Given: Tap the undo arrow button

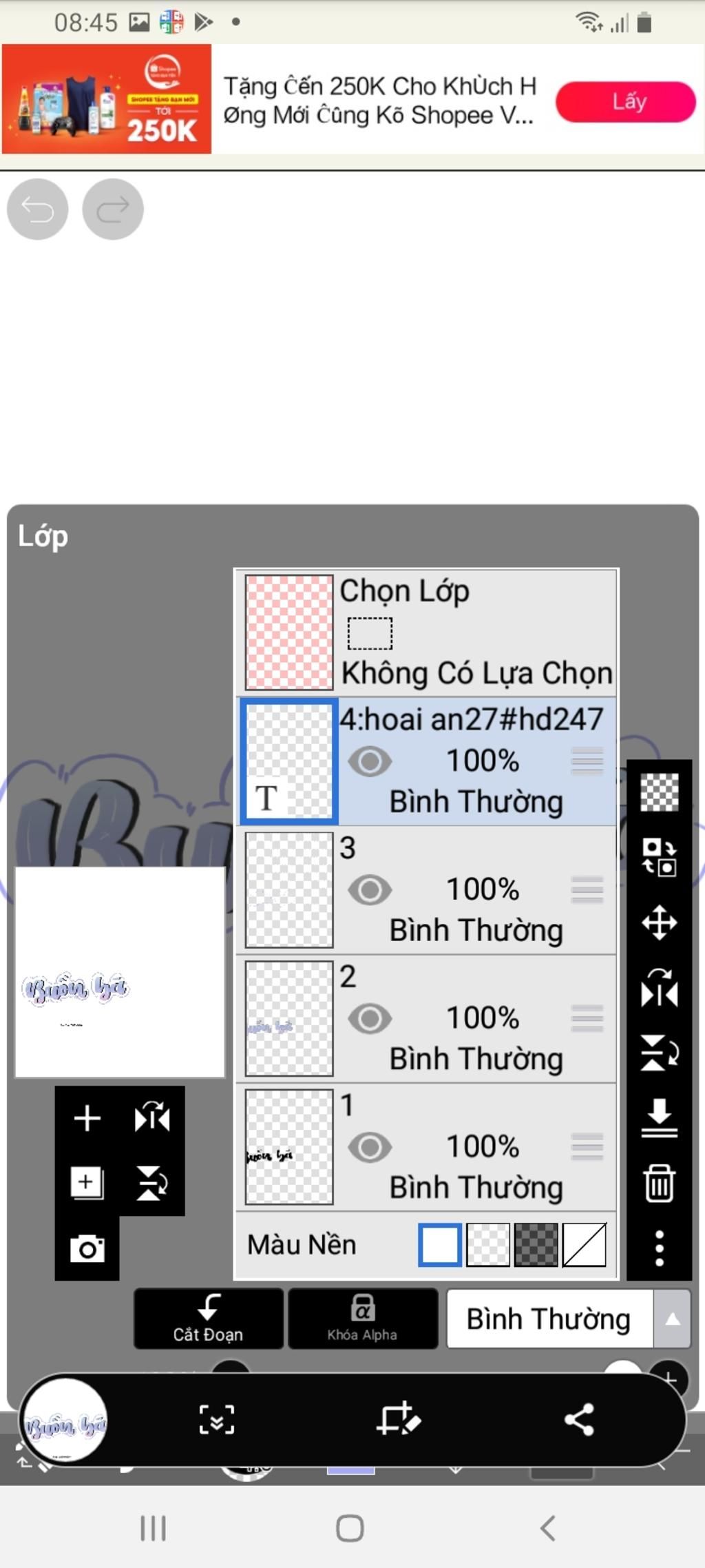Looking at the screenshot, I should (x=37, y=209).
